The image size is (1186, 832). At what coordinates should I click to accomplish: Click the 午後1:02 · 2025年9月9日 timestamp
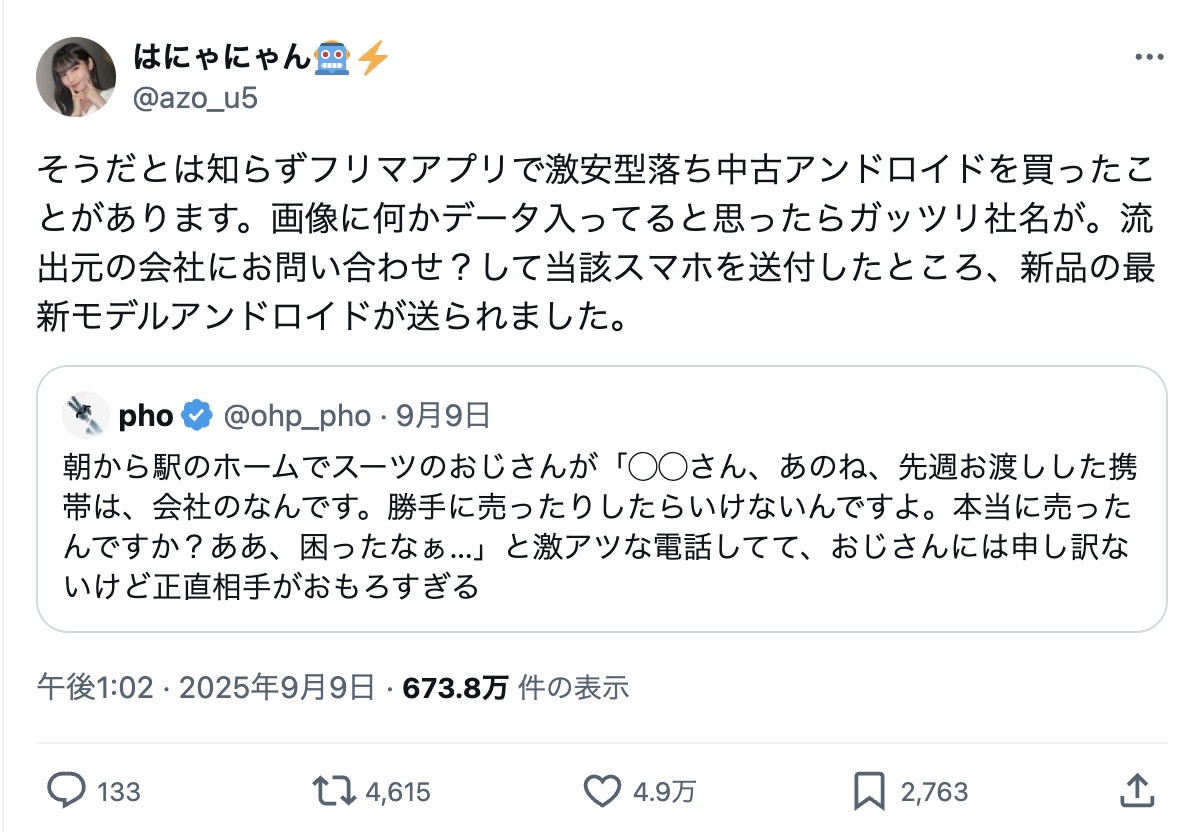(x=206, y=687)
